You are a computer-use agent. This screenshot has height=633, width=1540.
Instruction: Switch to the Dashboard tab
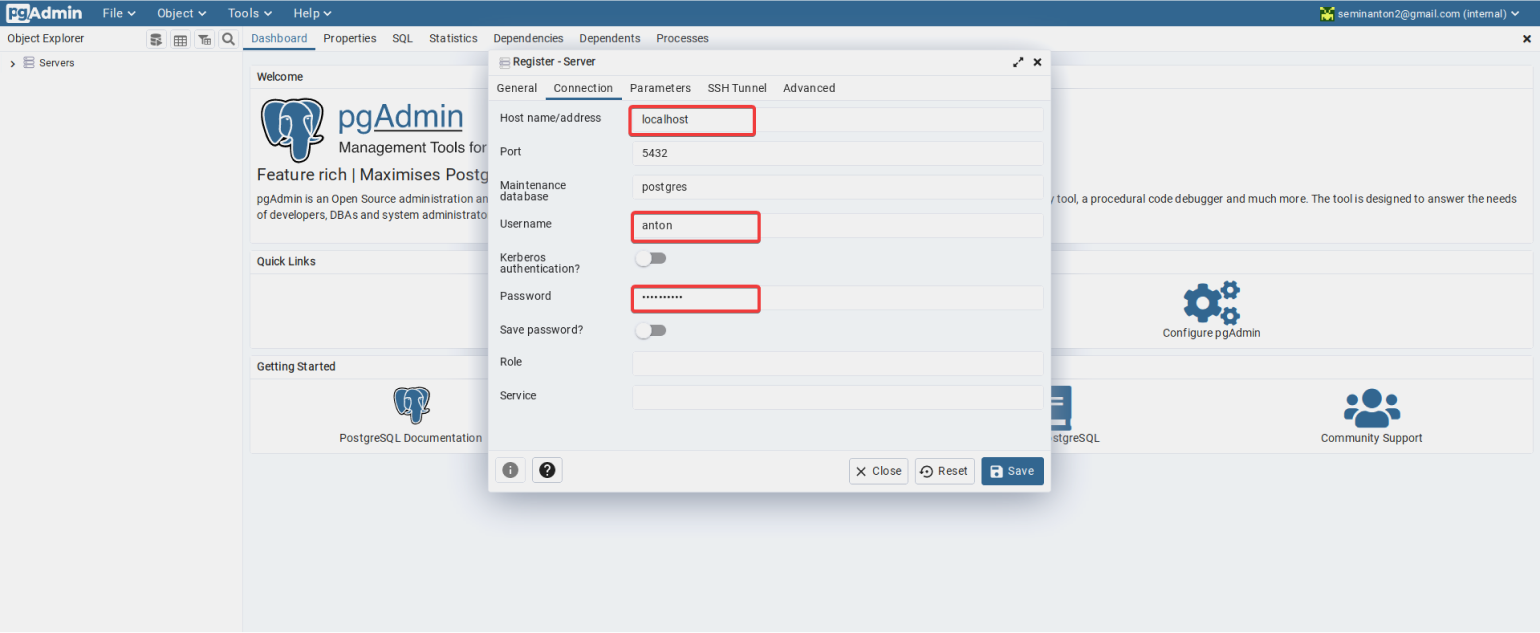point(279,39)
